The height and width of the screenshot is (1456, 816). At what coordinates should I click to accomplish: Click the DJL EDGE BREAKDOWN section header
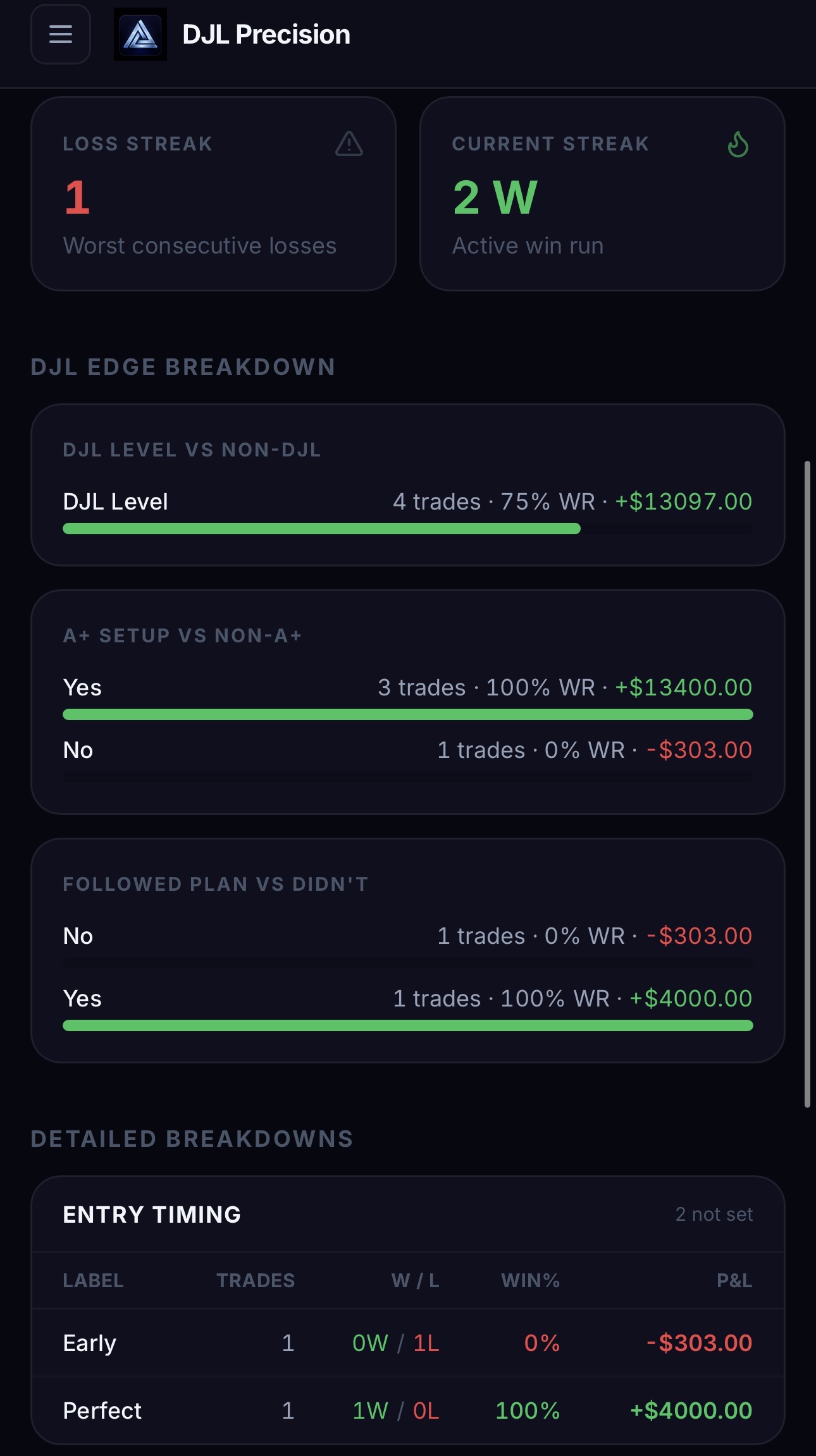[x=183, y=366]
